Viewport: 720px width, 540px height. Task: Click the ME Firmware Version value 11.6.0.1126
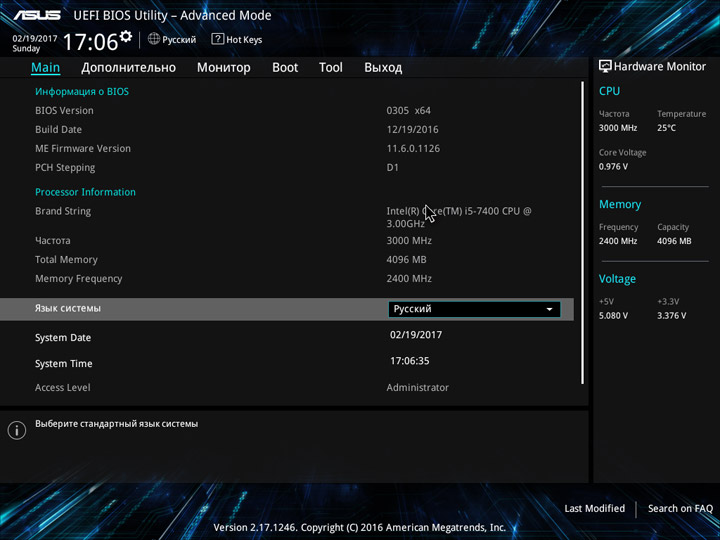pos(413,149)
